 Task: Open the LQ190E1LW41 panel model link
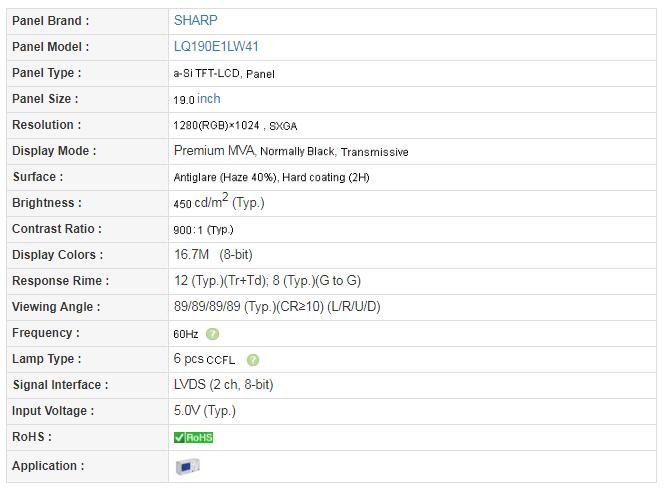216,46
